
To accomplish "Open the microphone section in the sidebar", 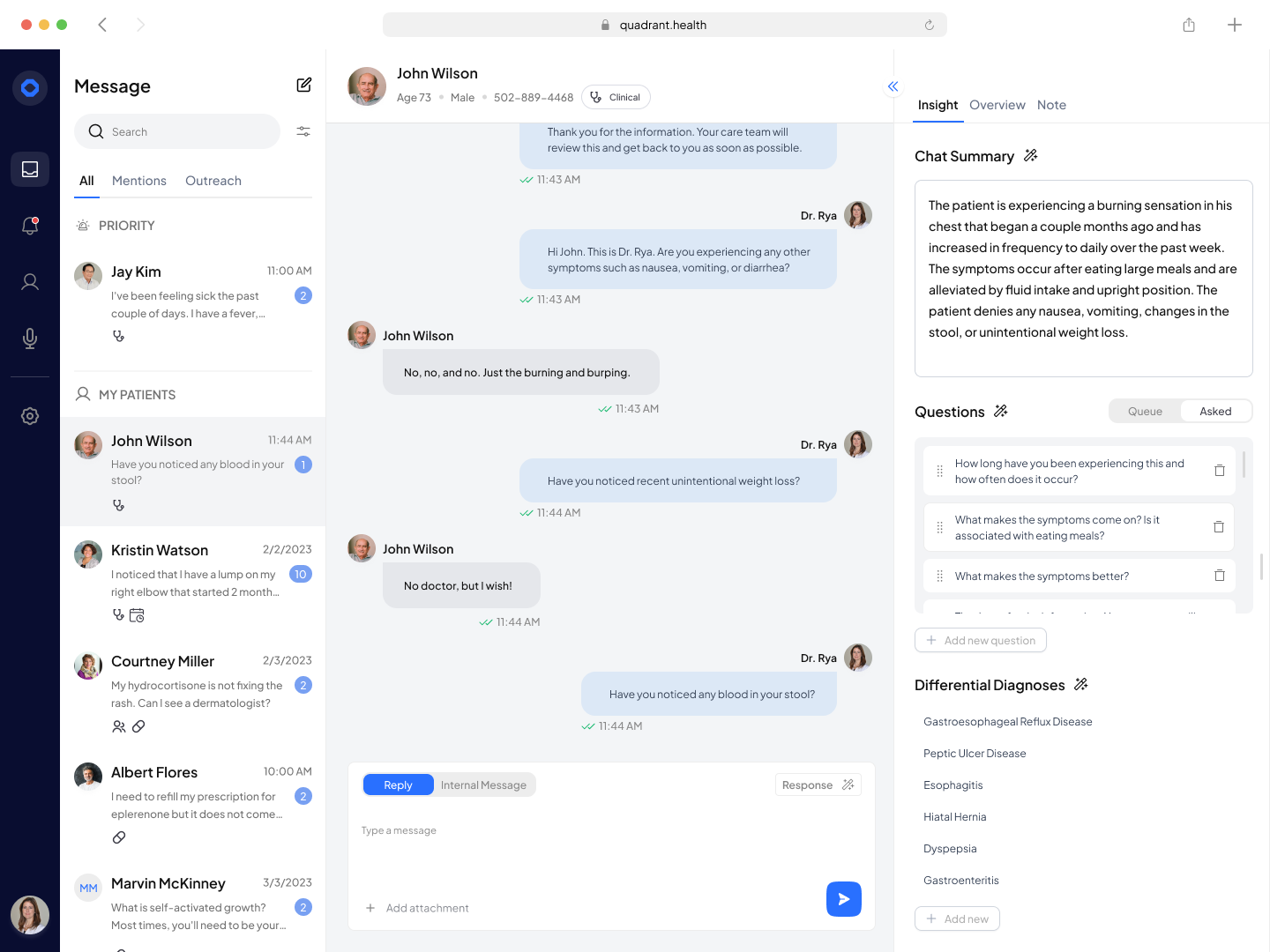I will [30, 338].
